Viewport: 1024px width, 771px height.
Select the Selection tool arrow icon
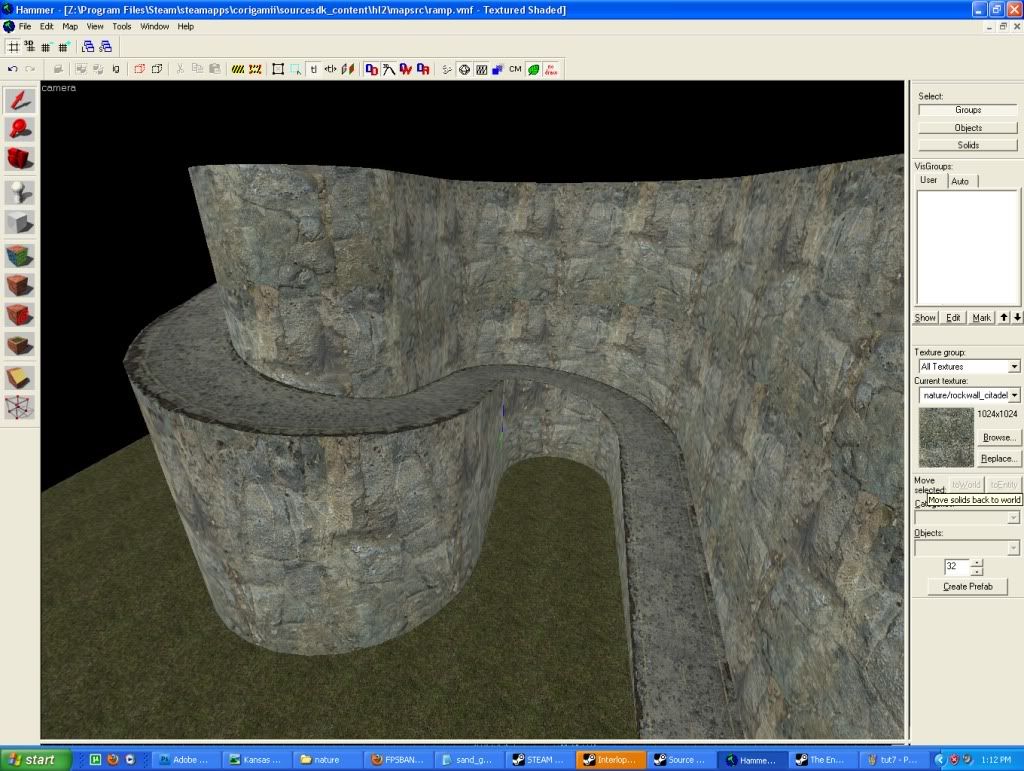pos(19,100)
